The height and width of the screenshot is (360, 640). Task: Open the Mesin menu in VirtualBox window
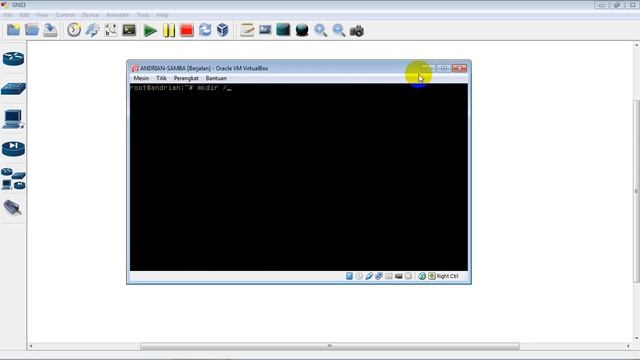click(141, 78)
